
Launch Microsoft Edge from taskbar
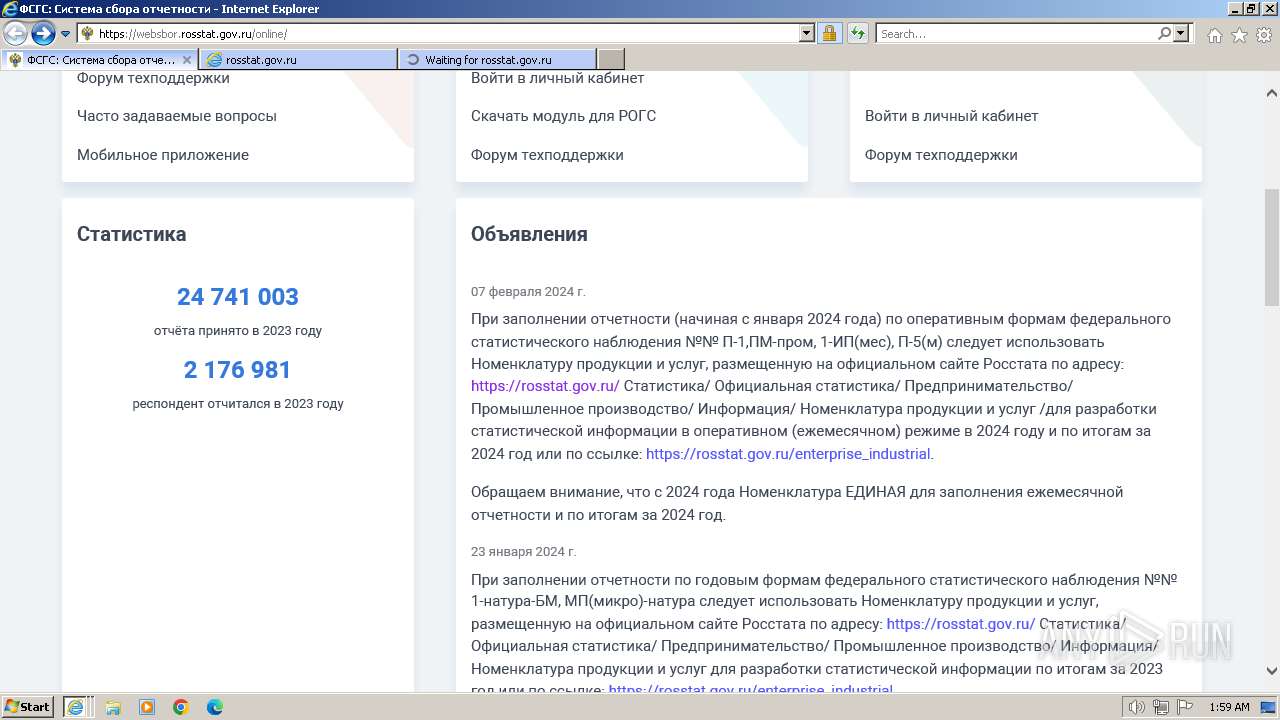pos(215,707)
